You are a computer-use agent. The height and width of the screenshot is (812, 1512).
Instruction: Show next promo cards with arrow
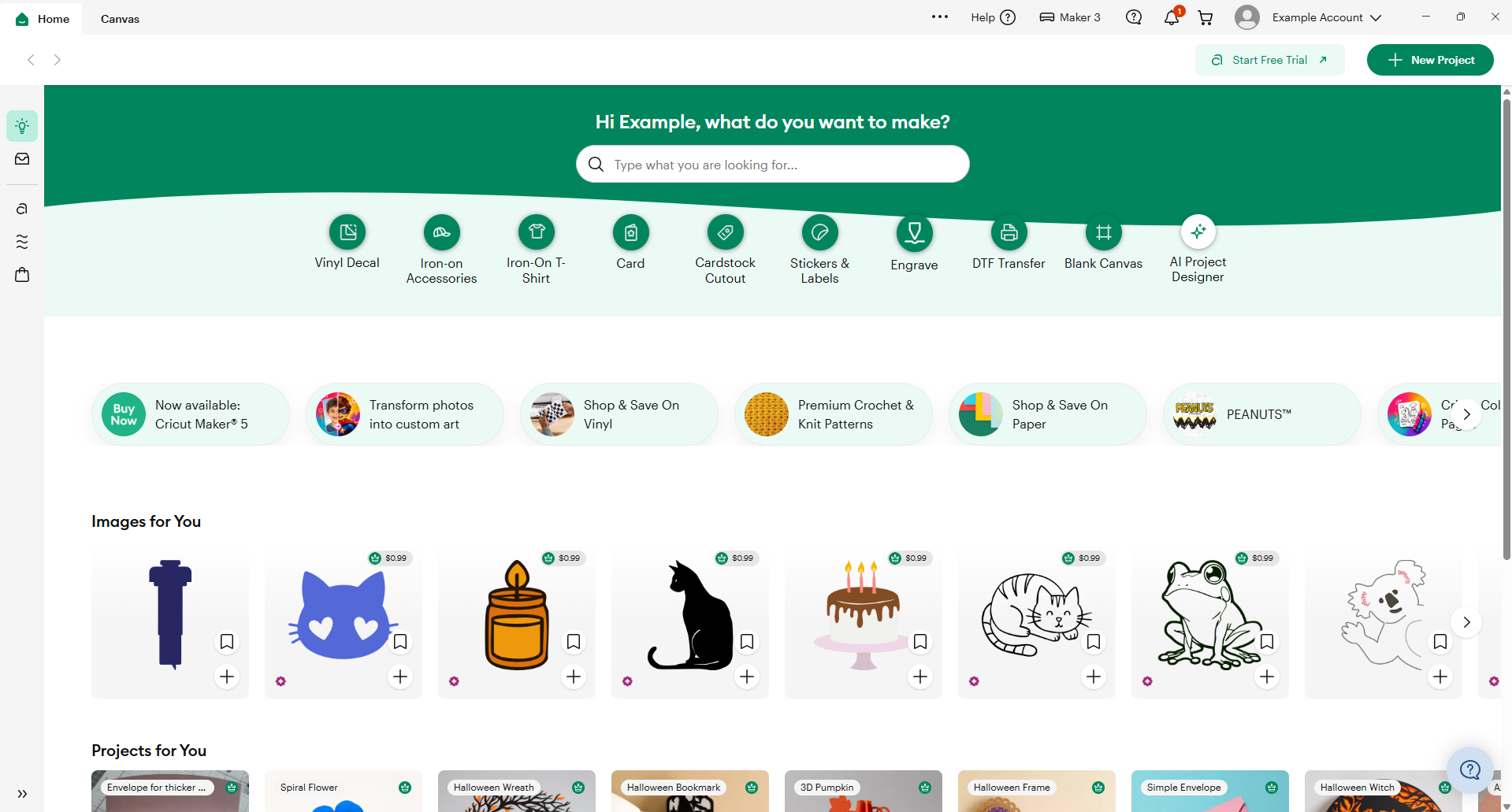coord(1466,414)
